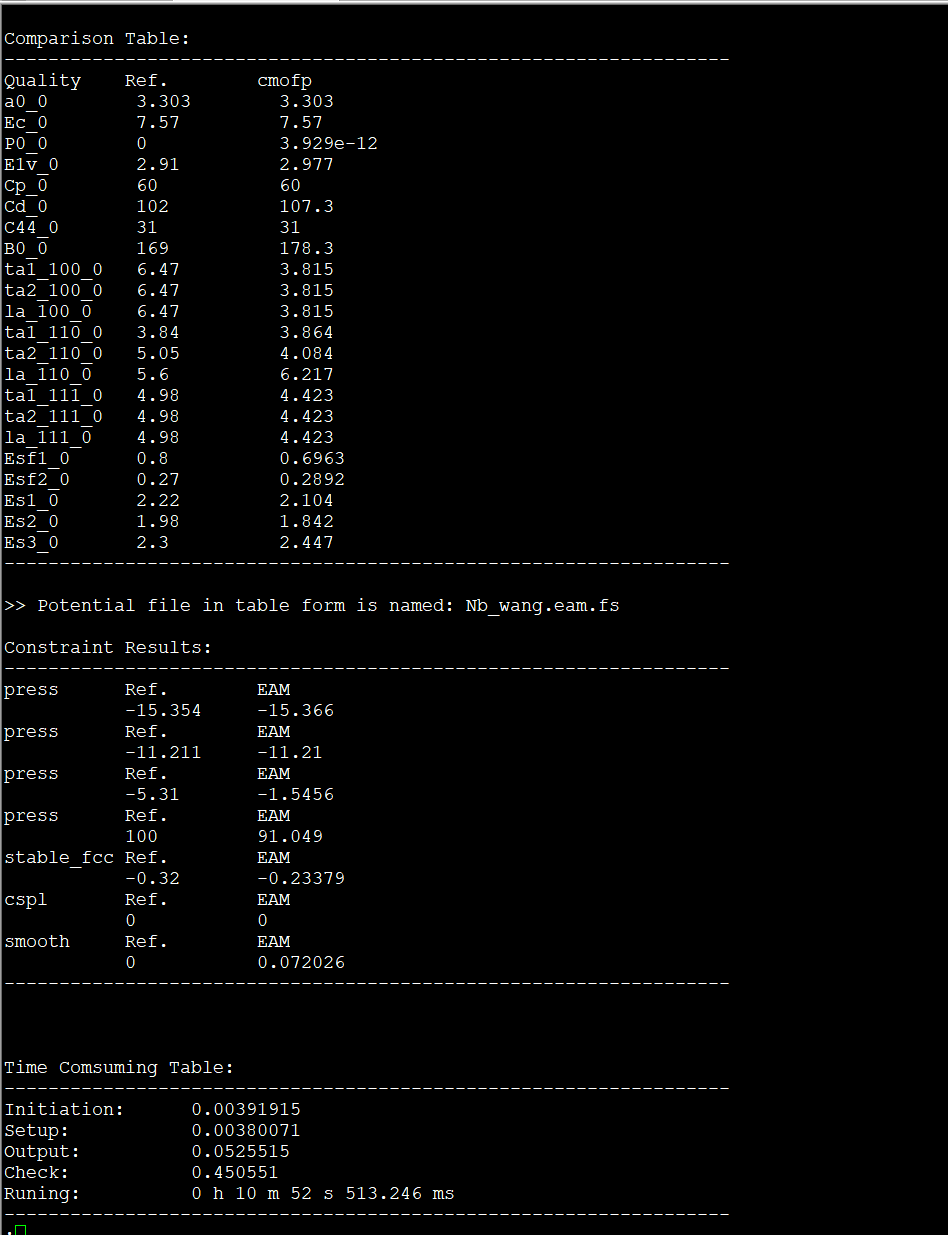Click the press reference "-11.211"

coord(163,753)
